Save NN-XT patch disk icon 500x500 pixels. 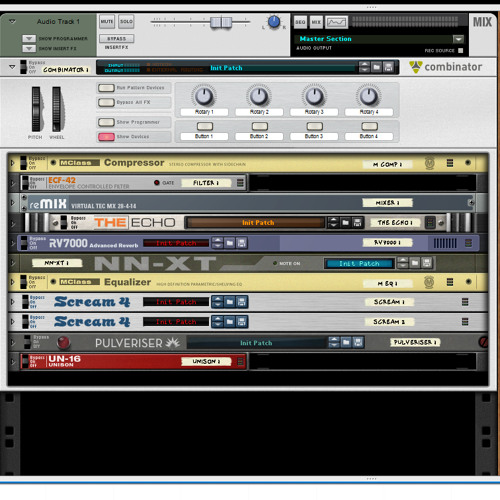(427, 263)
